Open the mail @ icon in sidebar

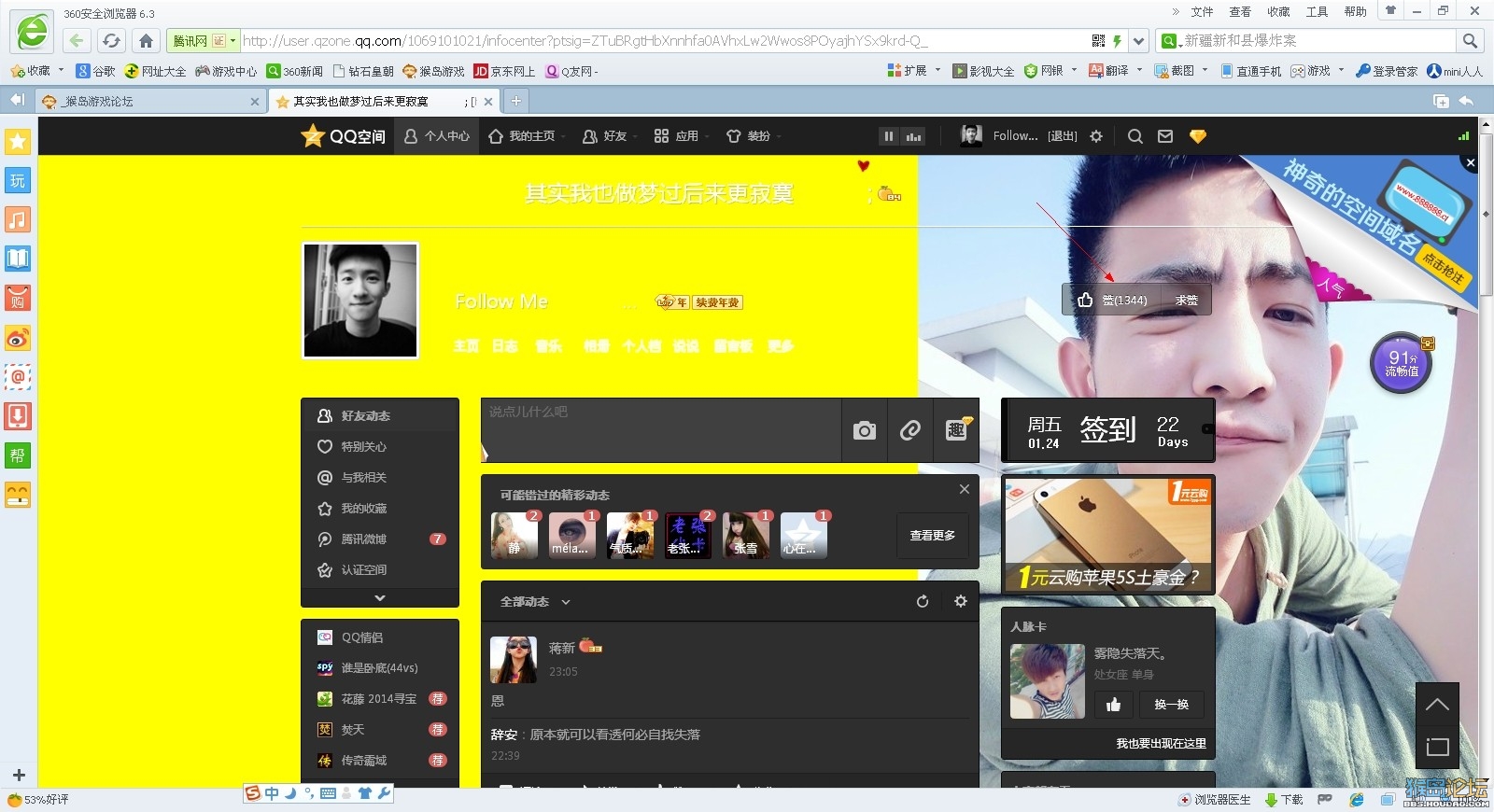tap(18, 377)
